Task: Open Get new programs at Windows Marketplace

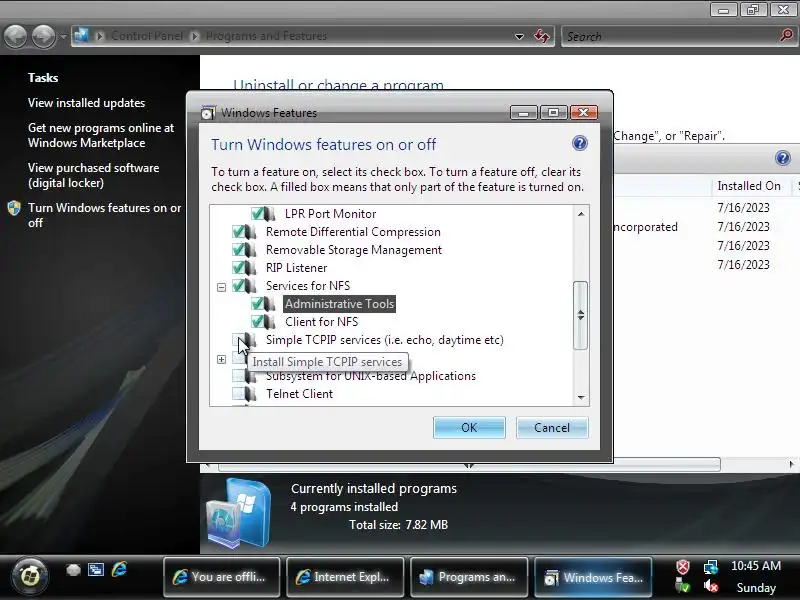Action: (101, 135)
